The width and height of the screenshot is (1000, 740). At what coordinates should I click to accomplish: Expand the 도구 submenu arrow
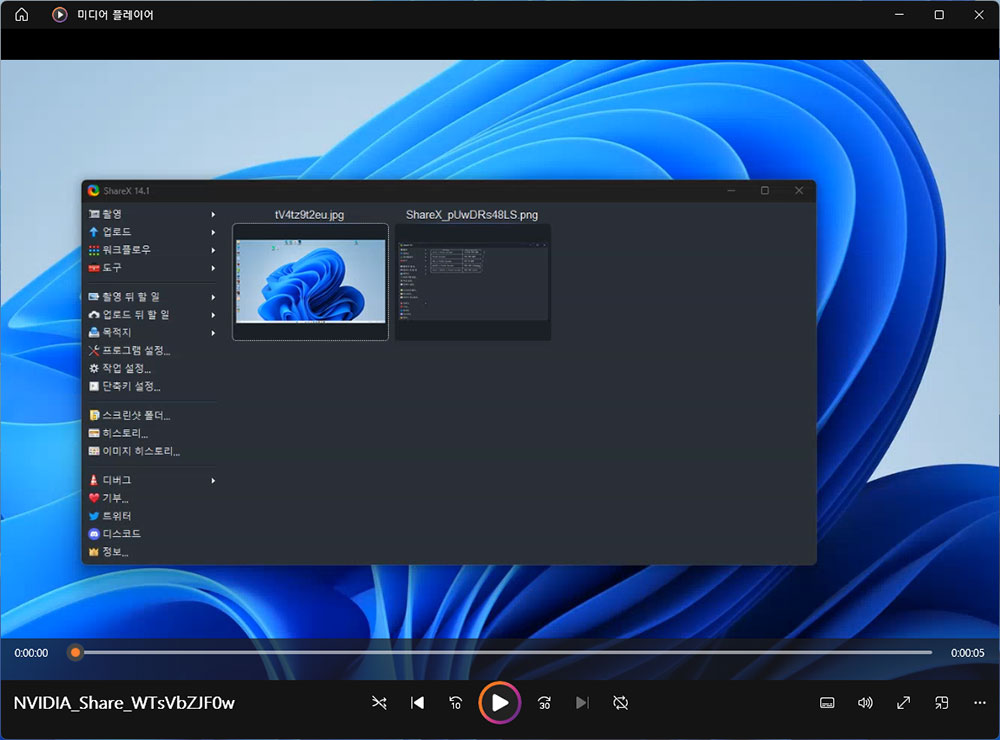point(213,269)
